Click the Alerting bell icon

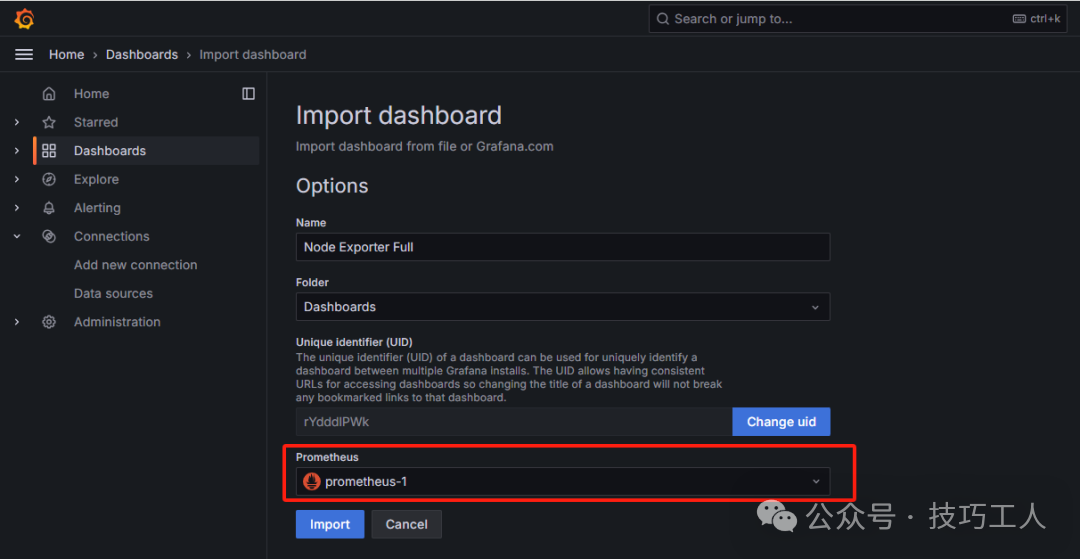click(49, 208)
